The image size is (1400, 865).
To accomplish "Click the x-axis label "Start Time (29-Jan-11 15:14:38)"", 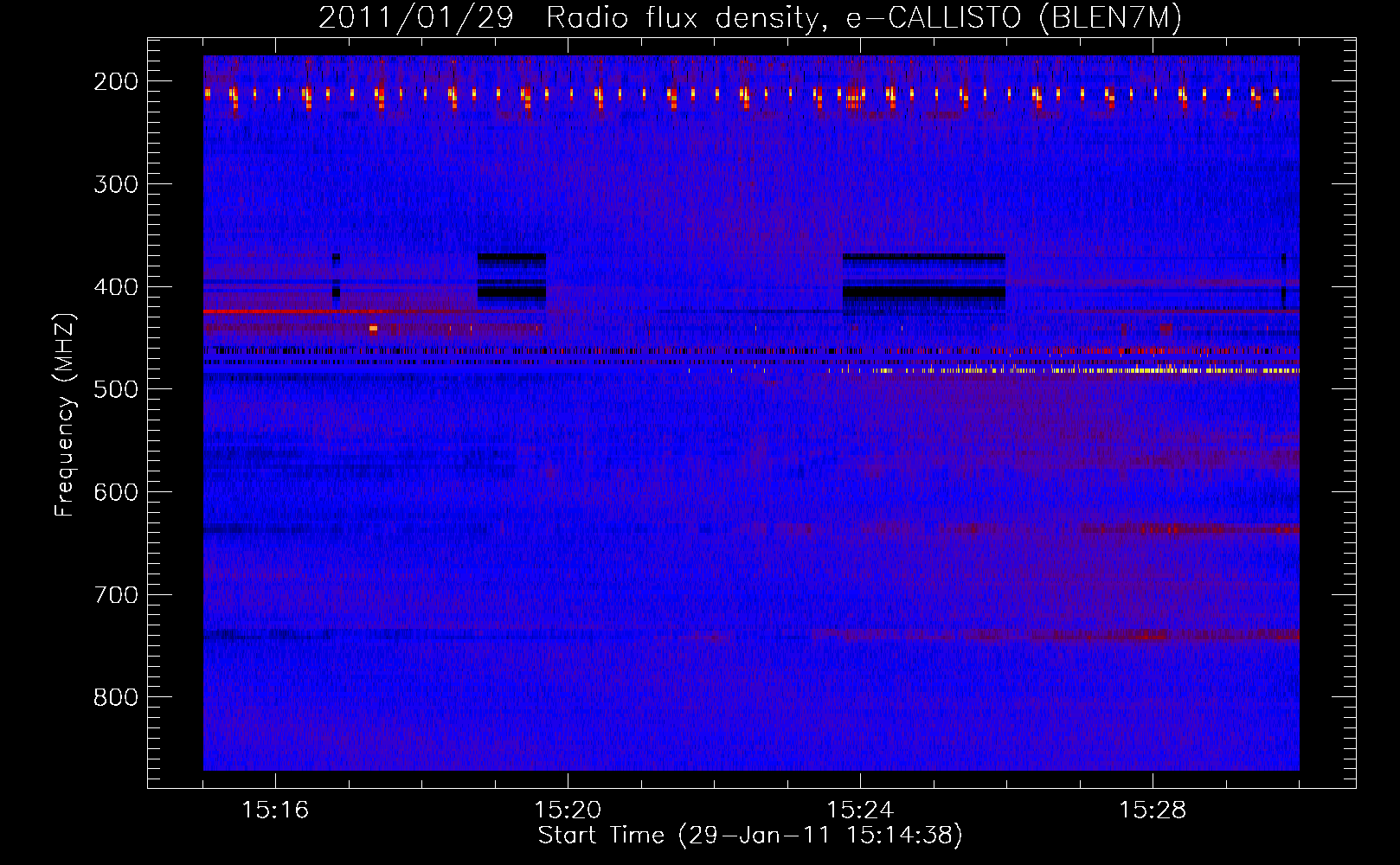I will 750,836.
